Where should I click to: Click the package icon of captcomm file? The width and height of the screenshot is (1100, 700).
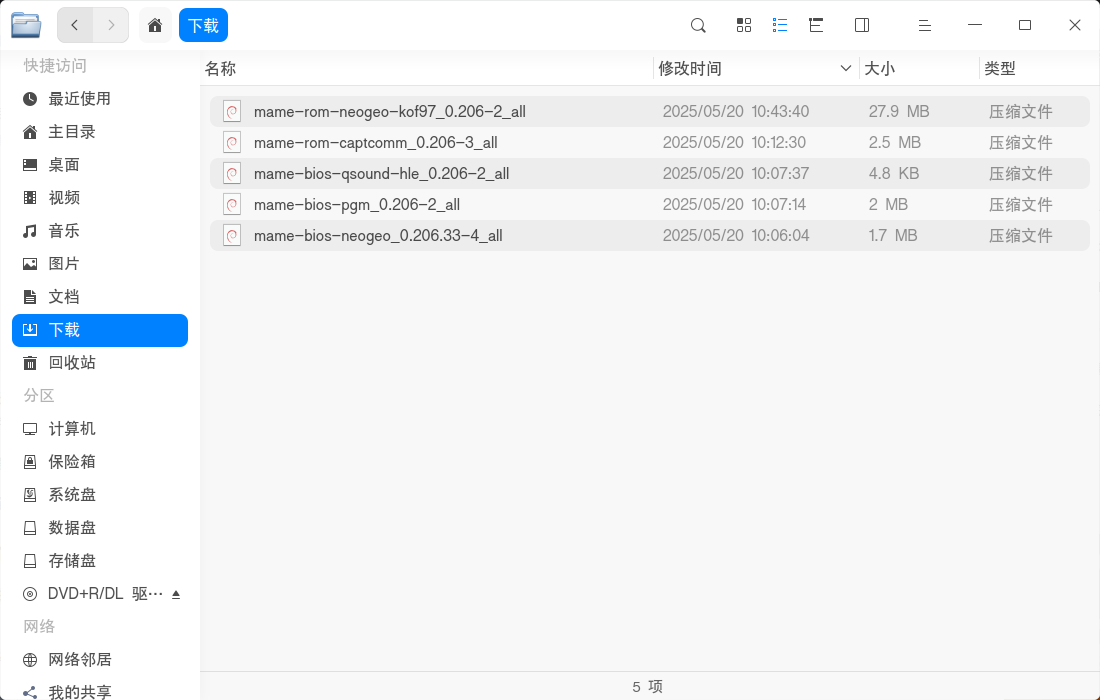pos(232,142)
